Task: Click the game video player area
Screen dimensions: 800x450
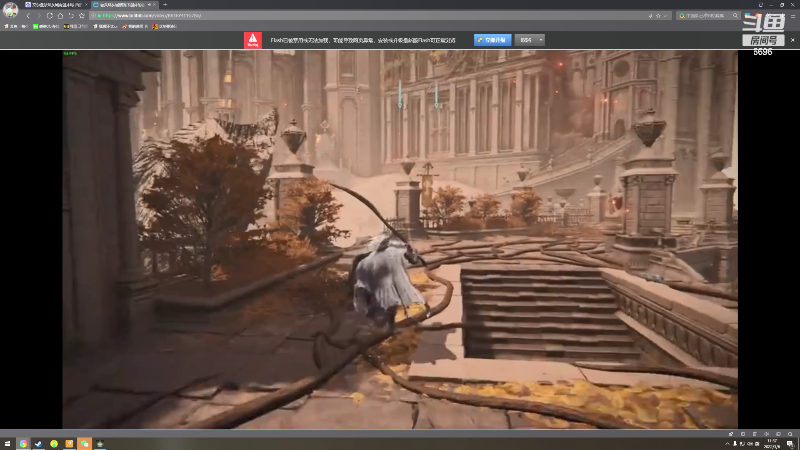Action: 400,239
